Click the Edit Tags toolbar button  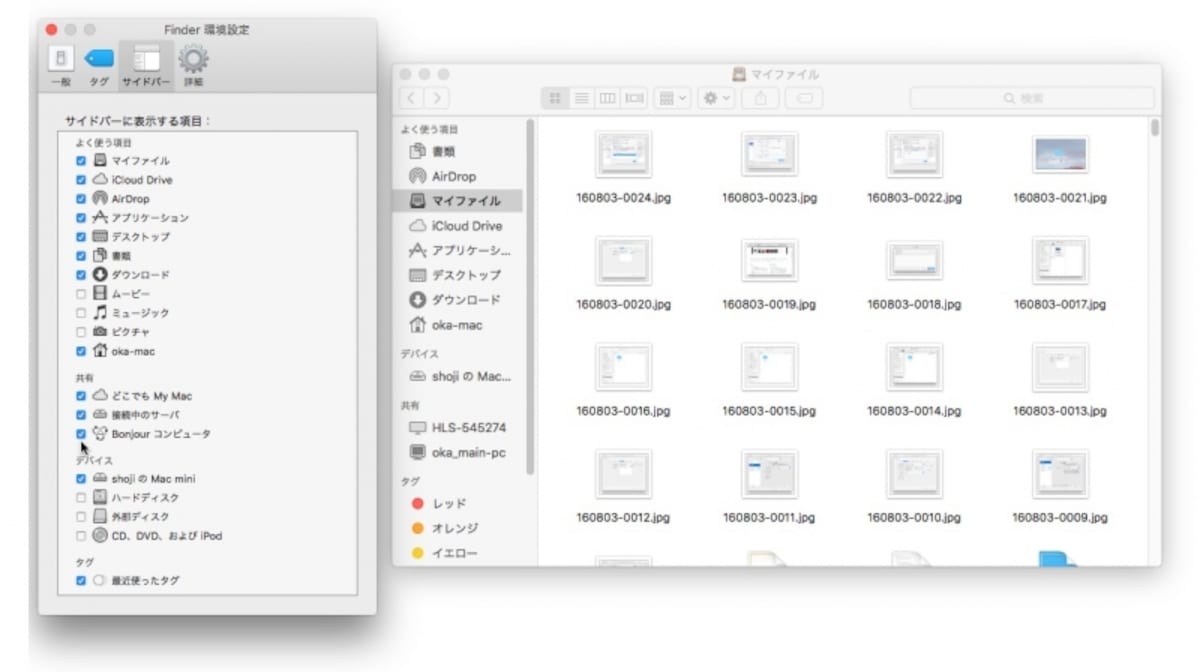(805, 98)
